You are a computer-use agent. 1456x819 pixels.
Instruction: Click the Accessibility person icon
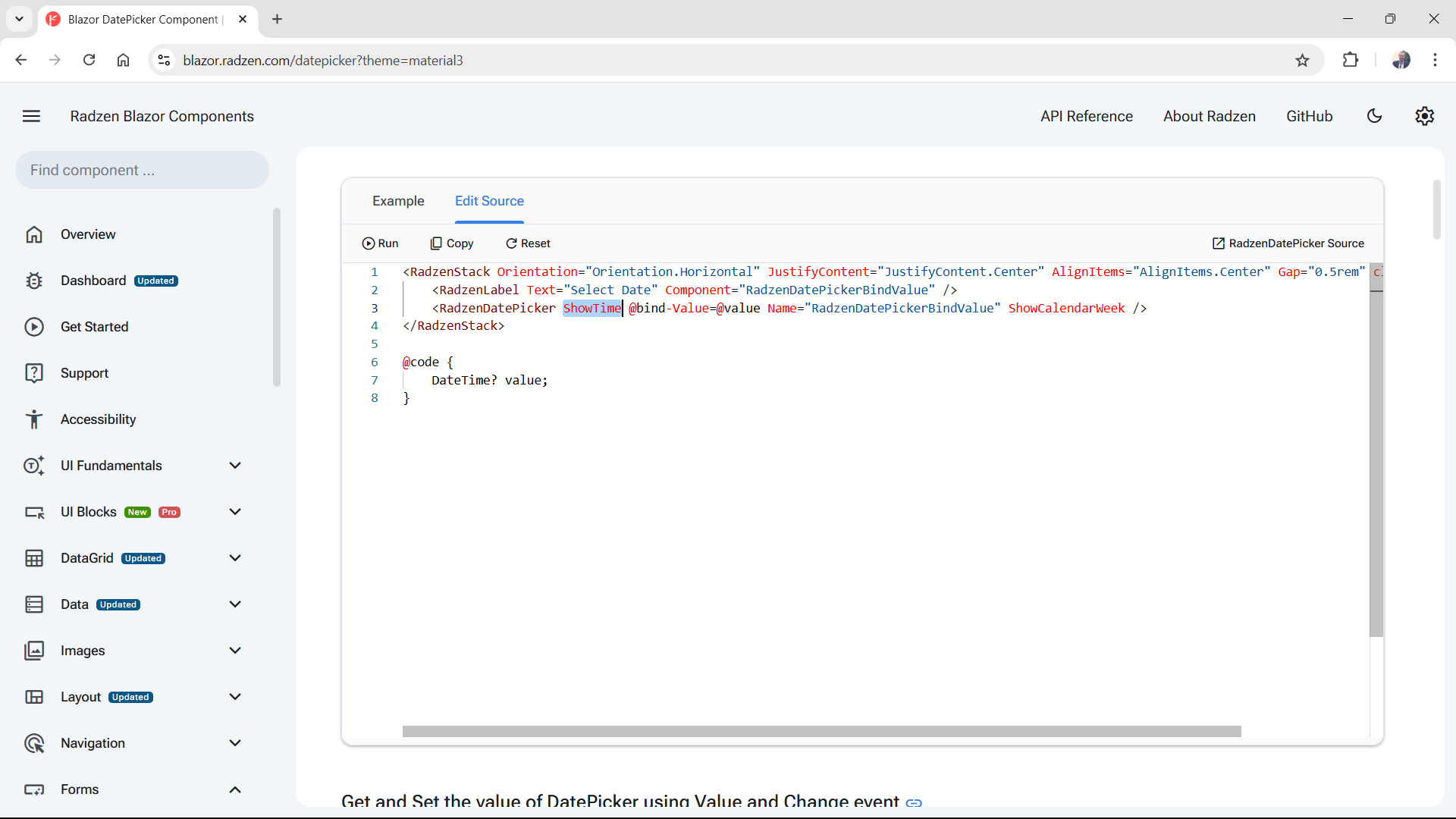(x=34, y=419)
